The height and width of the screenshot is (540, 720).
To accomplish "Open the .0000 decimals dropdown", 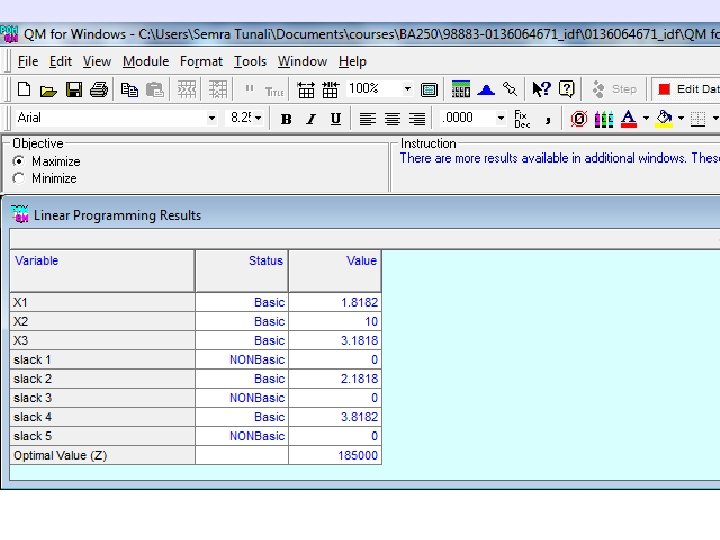I will pyautogui.click(x=501, y=118).
